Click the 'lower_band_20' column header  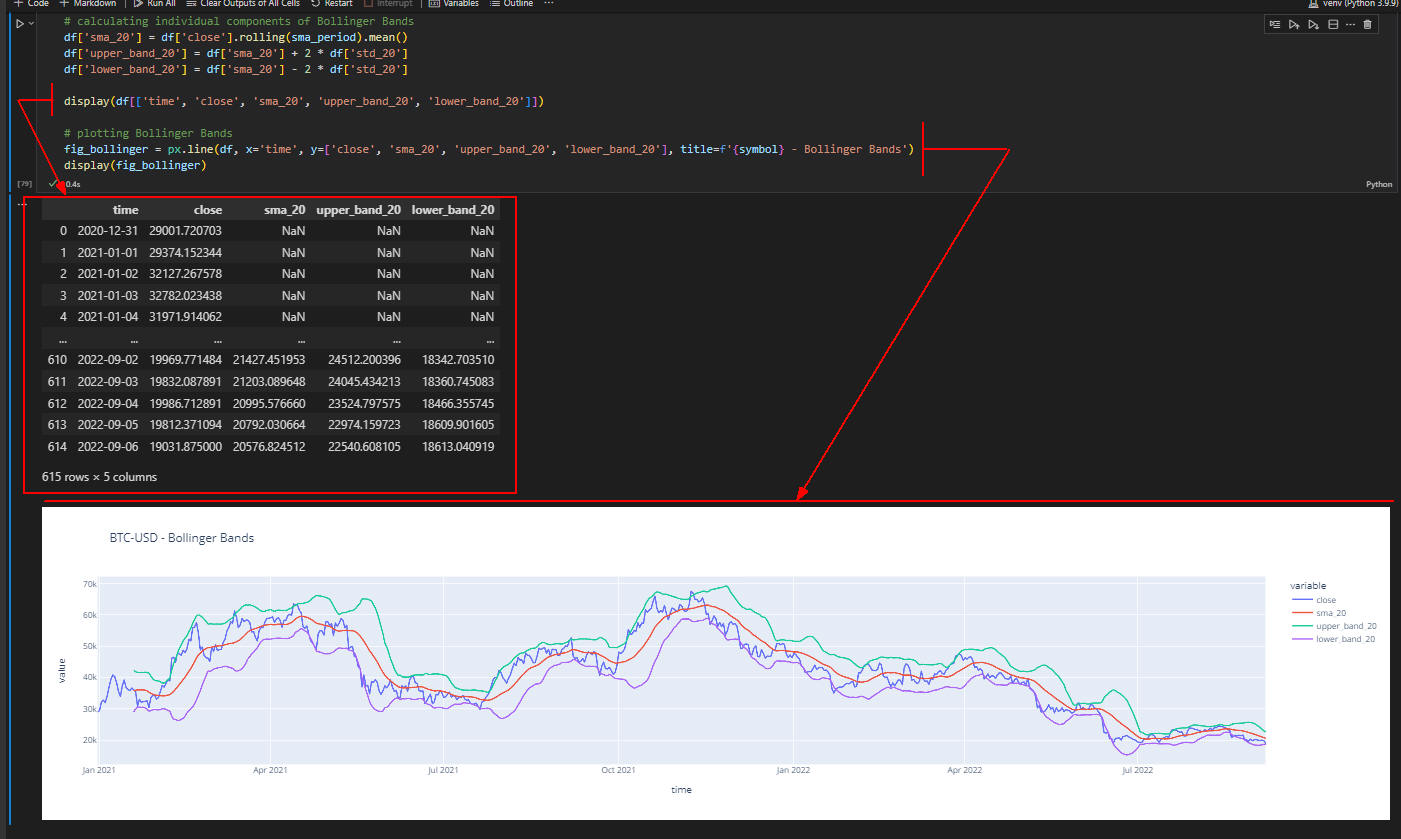tap(452, 210)
